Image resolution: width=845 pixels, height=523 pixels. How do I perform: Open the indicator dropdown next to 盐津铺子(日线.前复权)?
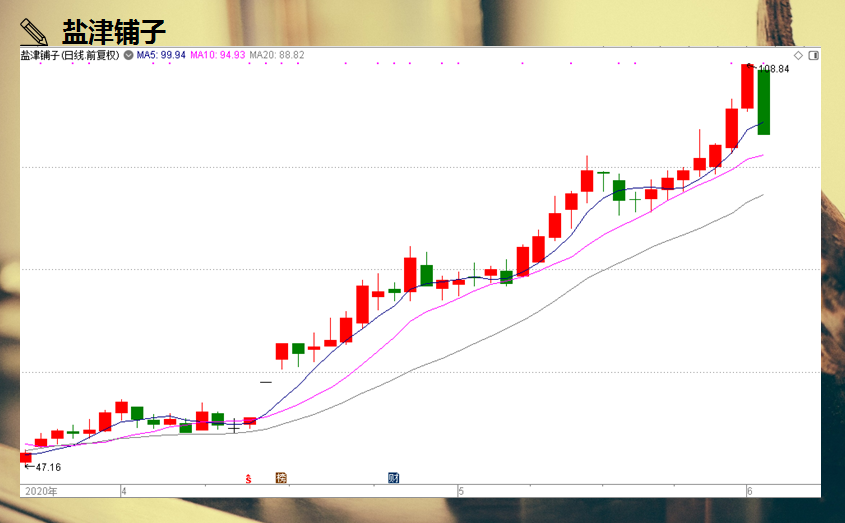coord(128,55)
